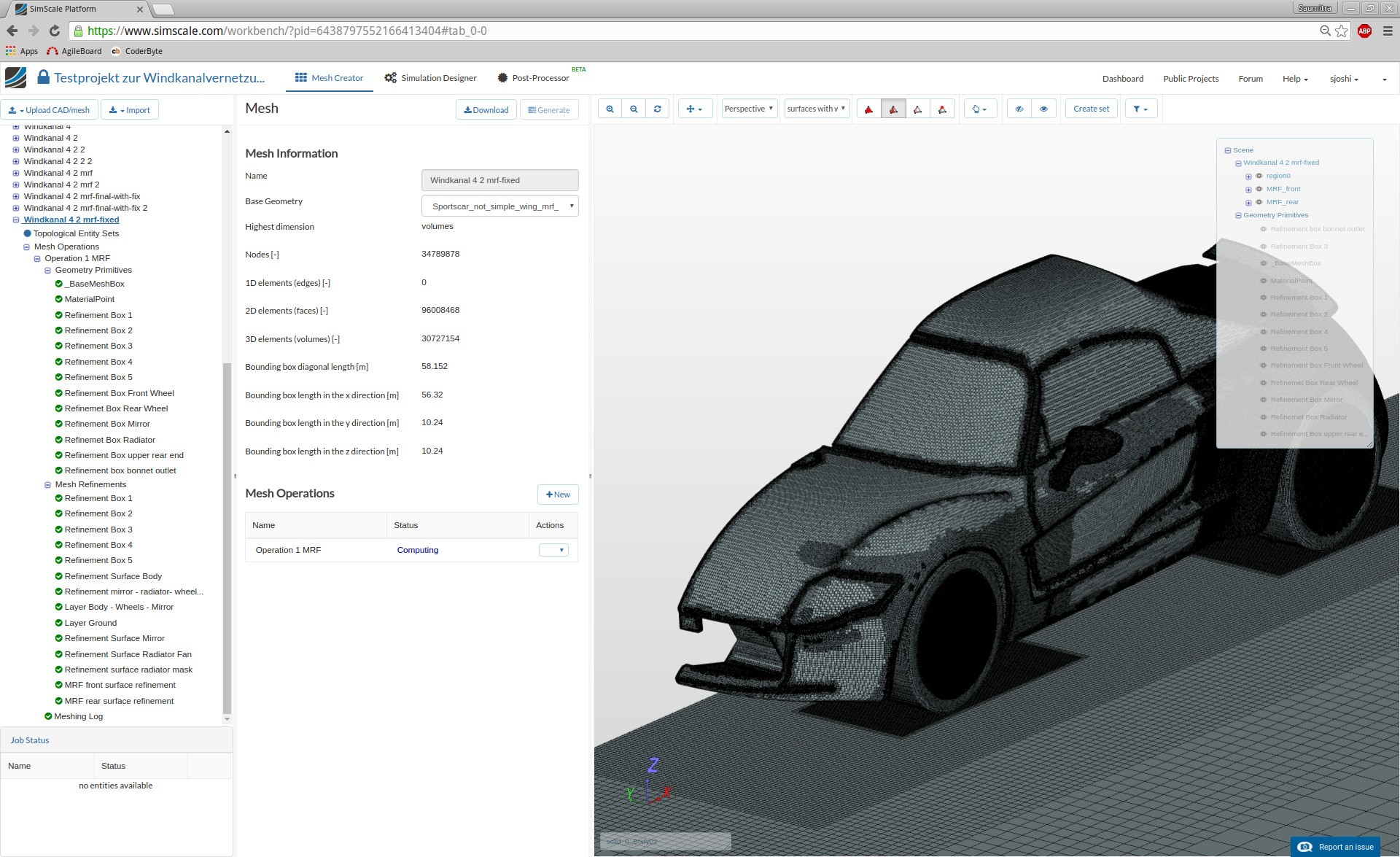Open the Perspective projection dropdown

(749, 109)
